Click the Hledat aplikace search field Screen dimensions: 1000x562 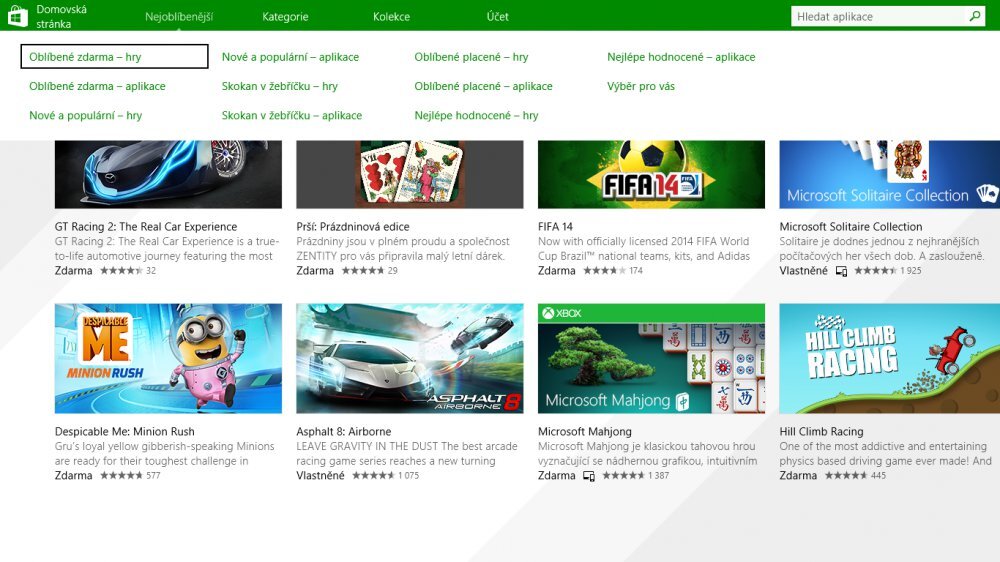point(878,17)
